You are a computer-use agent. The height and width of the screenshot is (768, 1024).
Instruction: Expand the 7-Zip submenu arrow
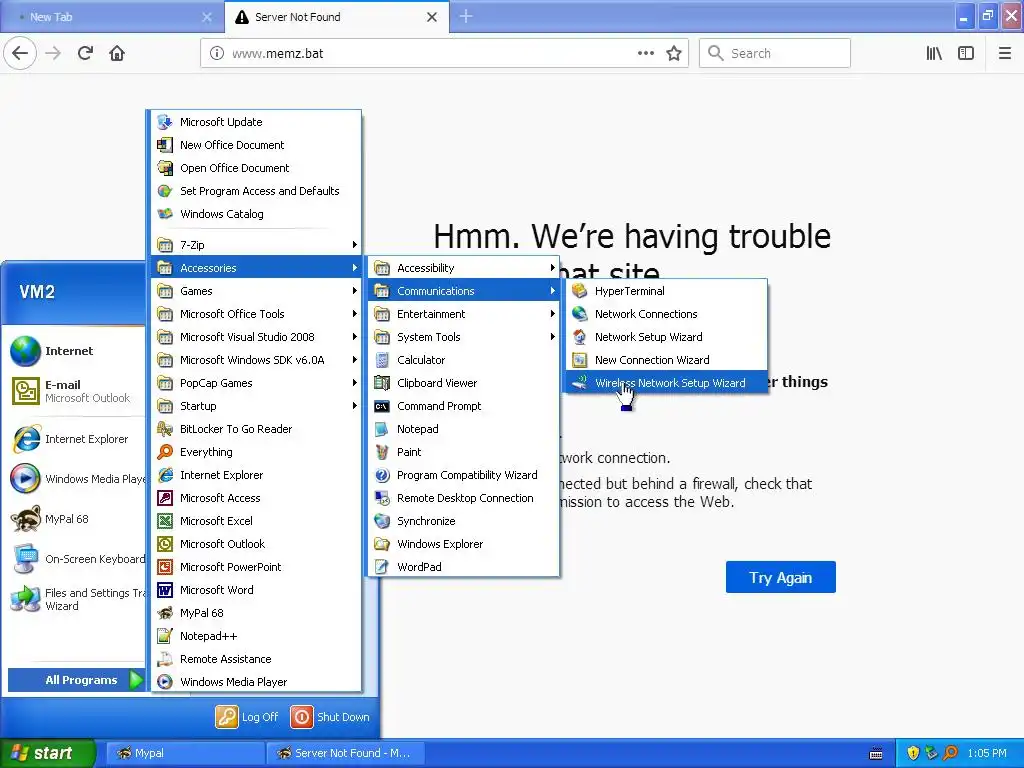[355, 245]
